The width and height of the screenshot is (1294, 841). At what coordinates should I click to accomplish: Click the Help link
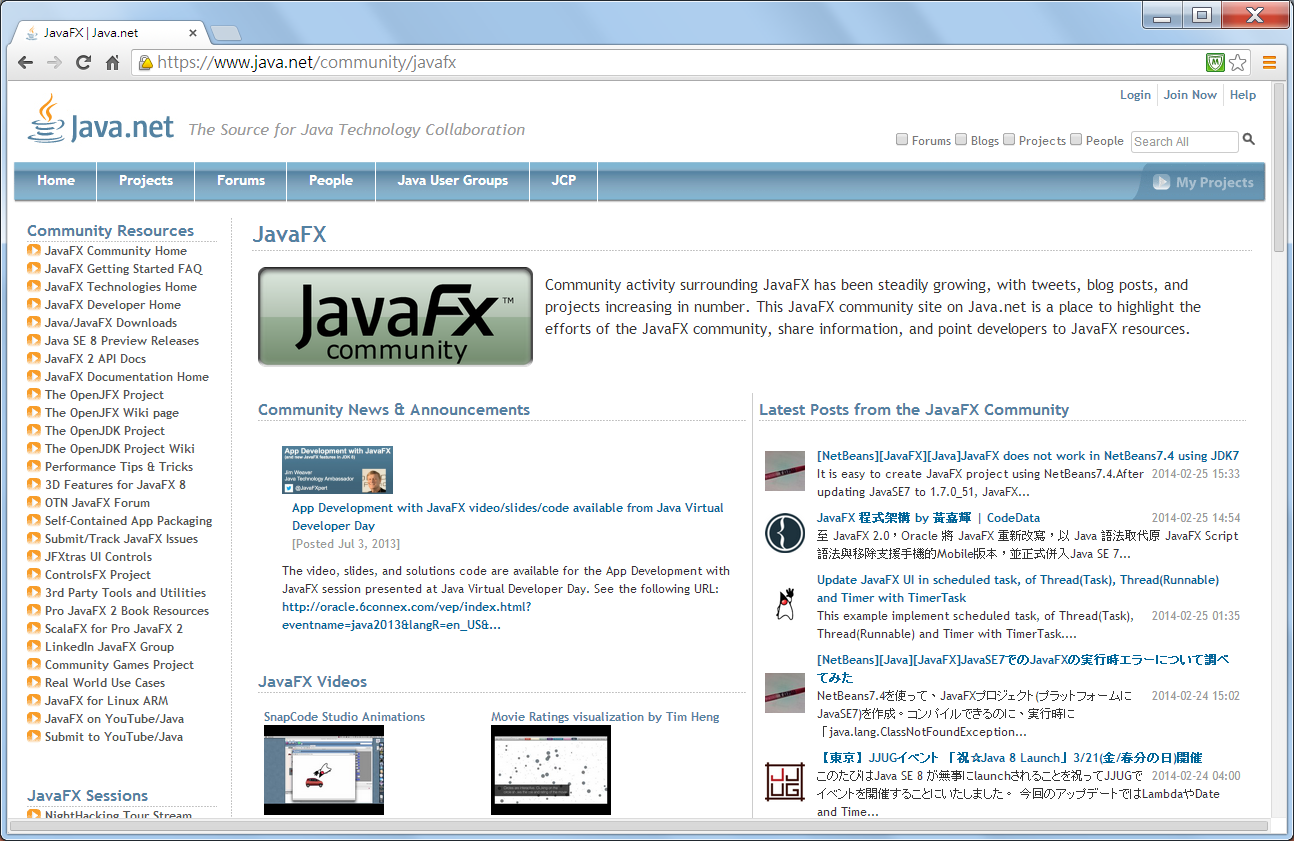(x=1243, y=95)
